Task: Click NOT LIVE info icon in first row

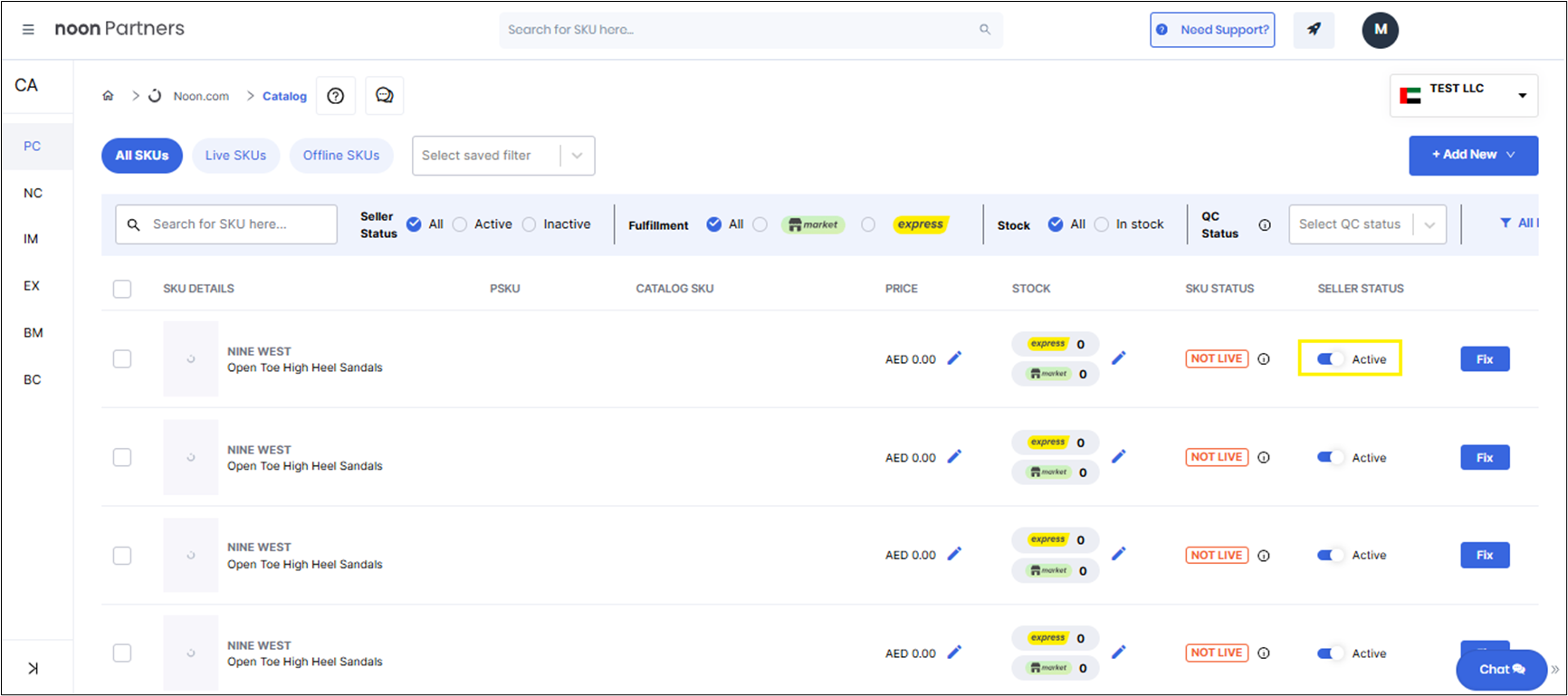Action: point(1264,359)
